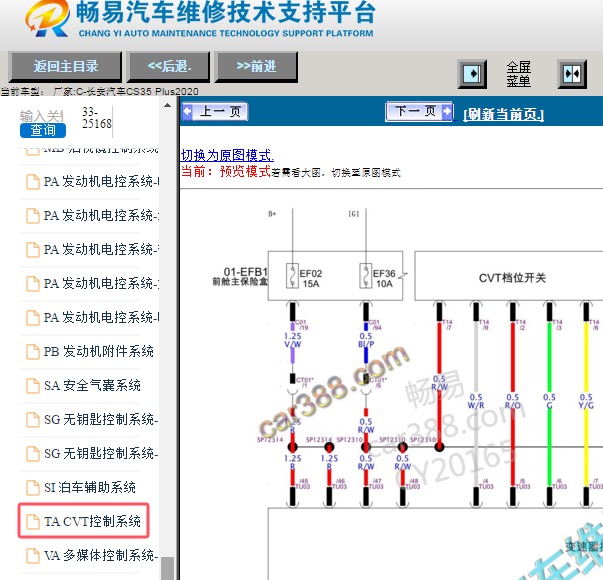This screenshot has width=603, height=580.
Task: Click the 当前:预览模式 status text
Action: tap(226, 172)
